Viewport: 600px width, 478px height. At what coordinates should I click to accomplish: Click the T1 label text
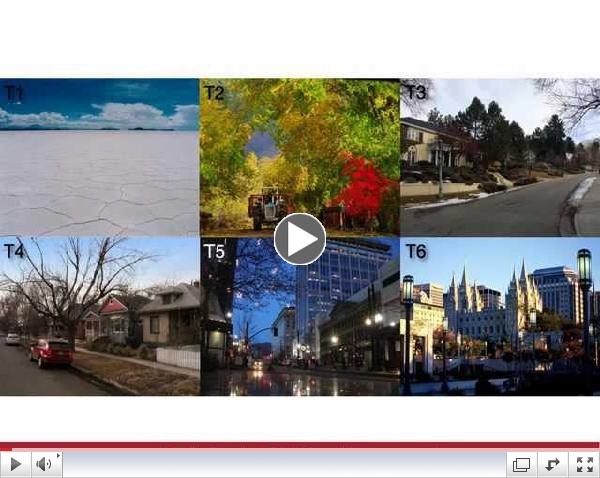pos(14,93)
